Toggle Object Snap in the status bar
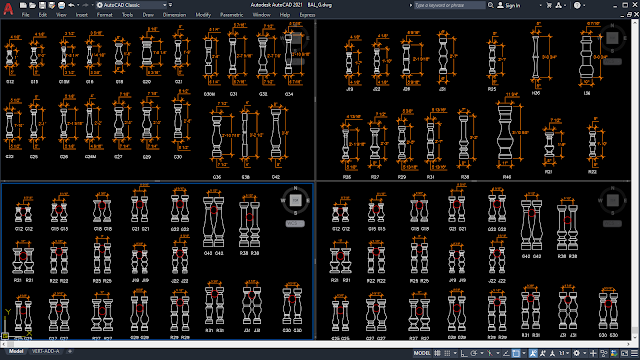Screen dimensions: 640x360 click(516, 353)
